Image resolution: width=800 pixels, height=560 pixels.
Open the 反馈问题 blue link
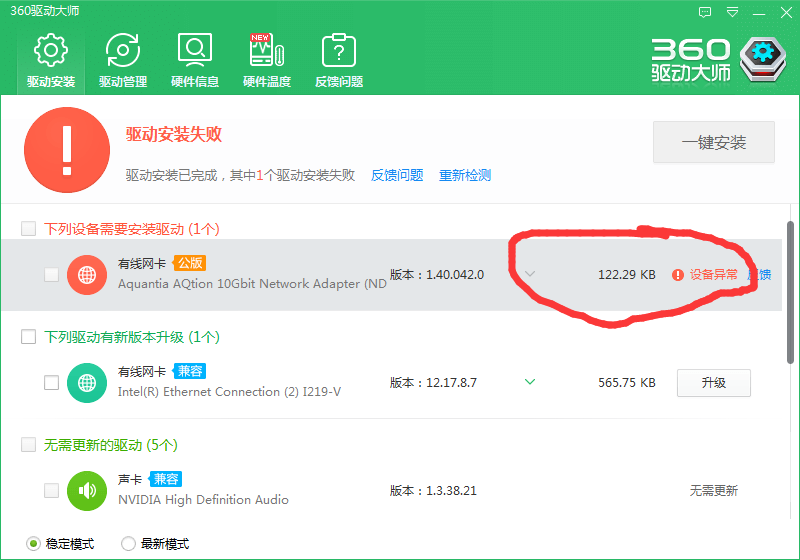tap(397, 175)
